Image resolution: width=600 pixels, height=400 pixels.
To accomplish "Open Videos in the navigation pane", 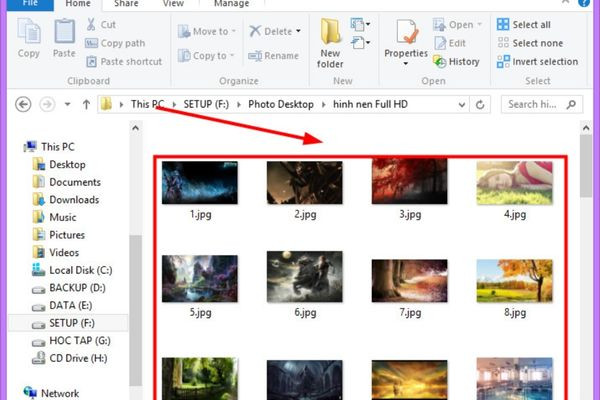I will [56, 253].
